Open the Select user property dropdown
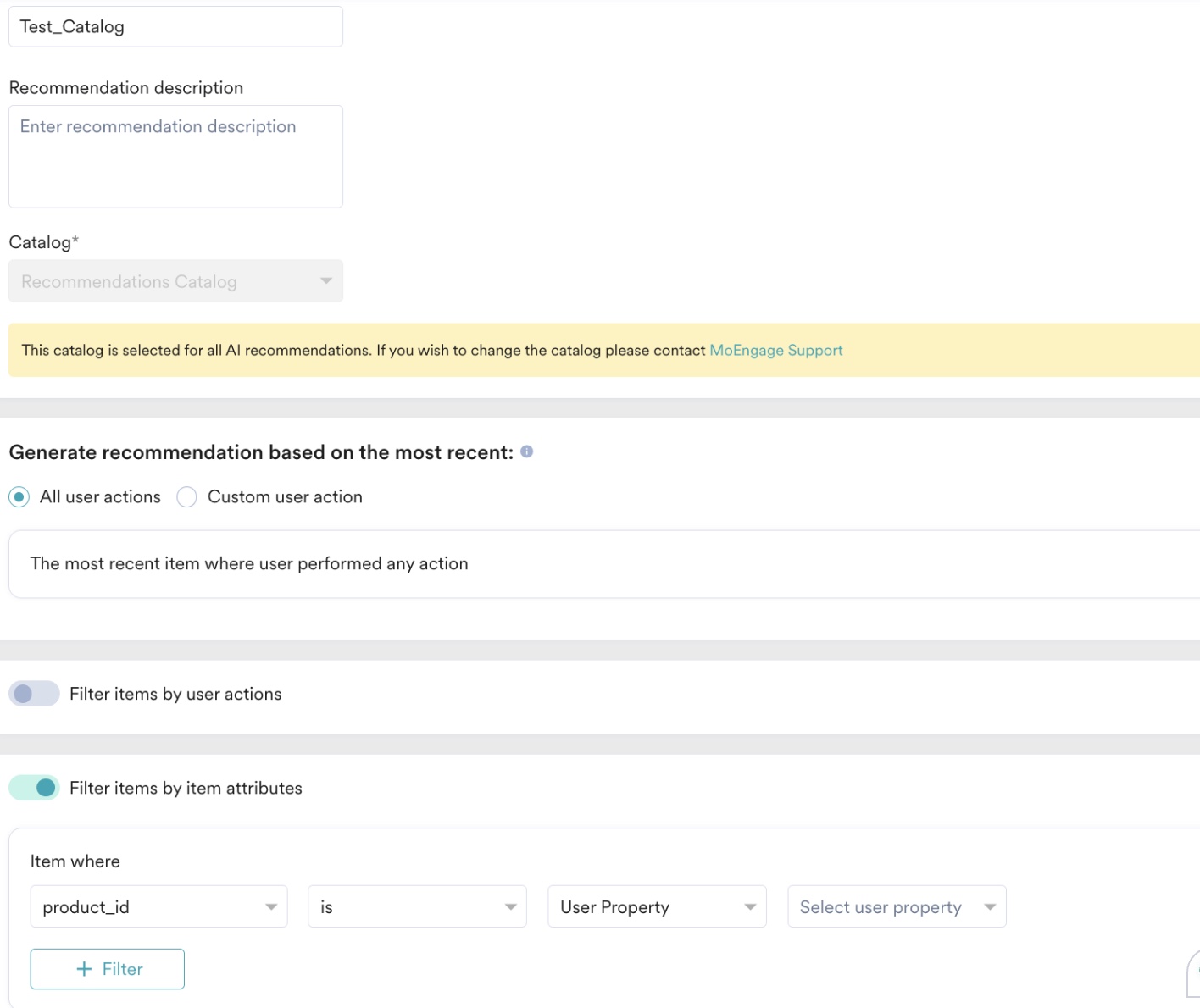 (x=897, y=906)
